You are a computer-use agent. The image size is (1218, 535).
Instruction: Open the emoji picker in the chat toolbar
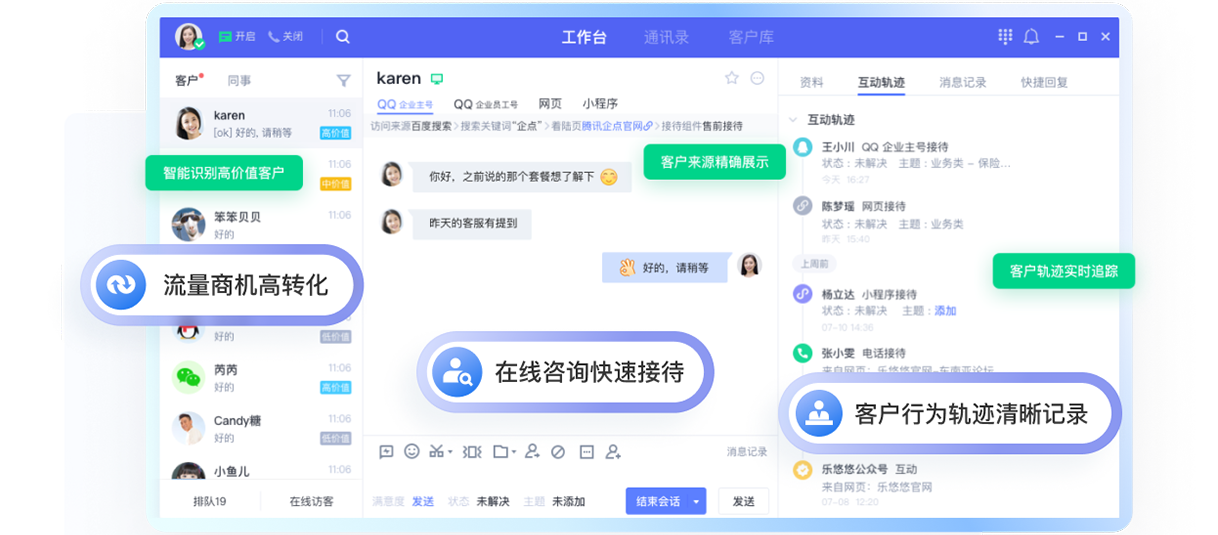(x=412, y=452)
